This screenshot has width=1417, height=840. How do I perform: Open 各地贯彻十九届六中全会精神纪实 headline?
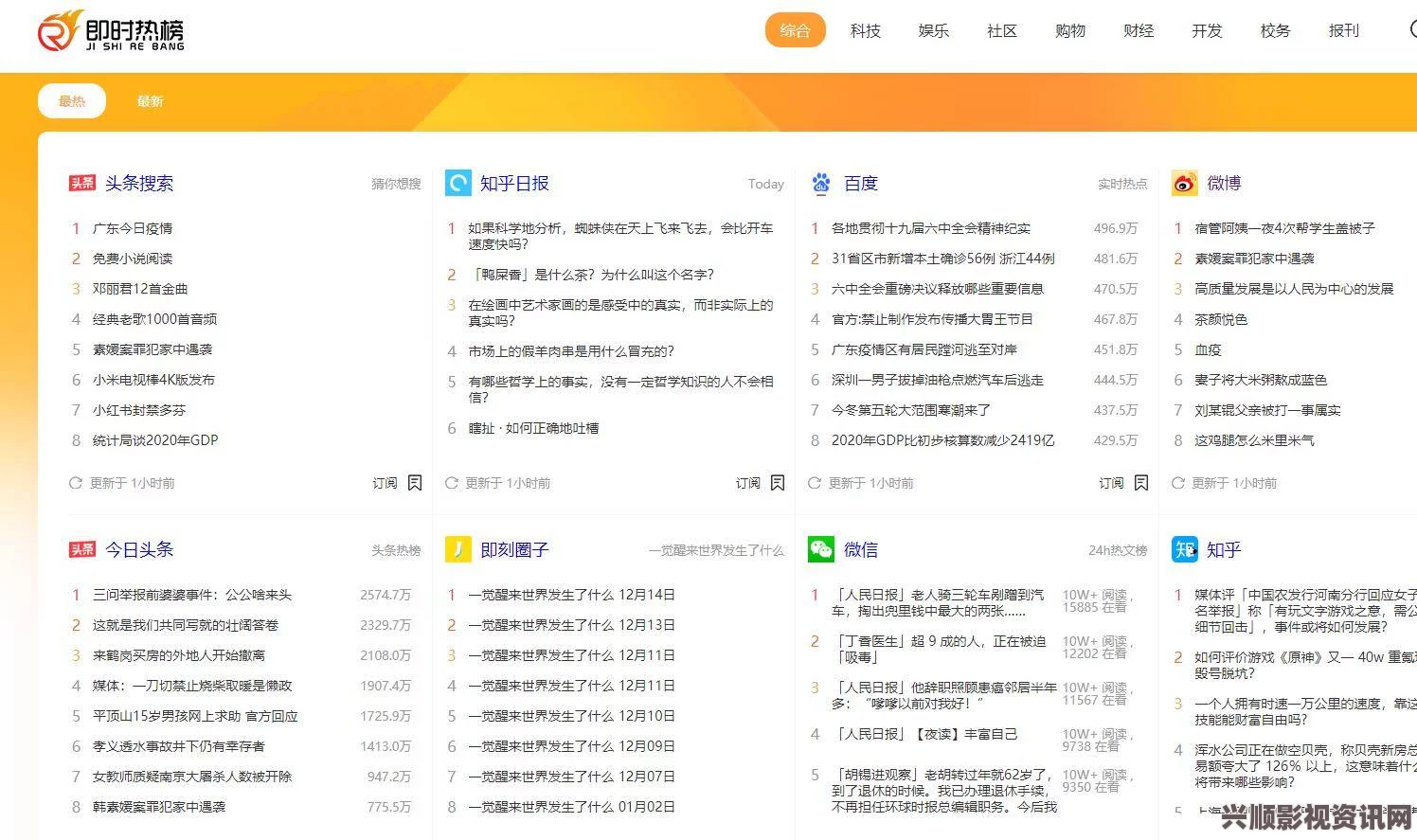click(931, 228)
